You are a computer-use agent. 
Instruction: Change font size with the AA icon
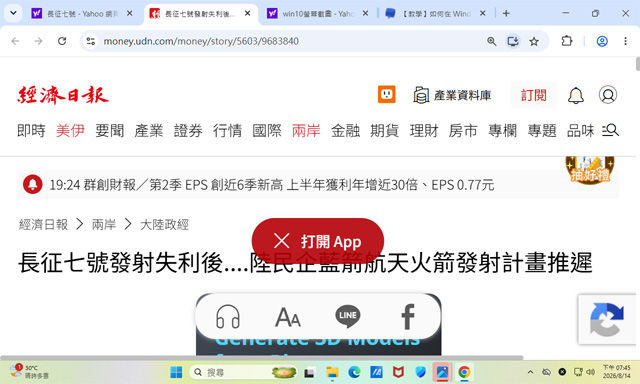[x=288, y=317]
